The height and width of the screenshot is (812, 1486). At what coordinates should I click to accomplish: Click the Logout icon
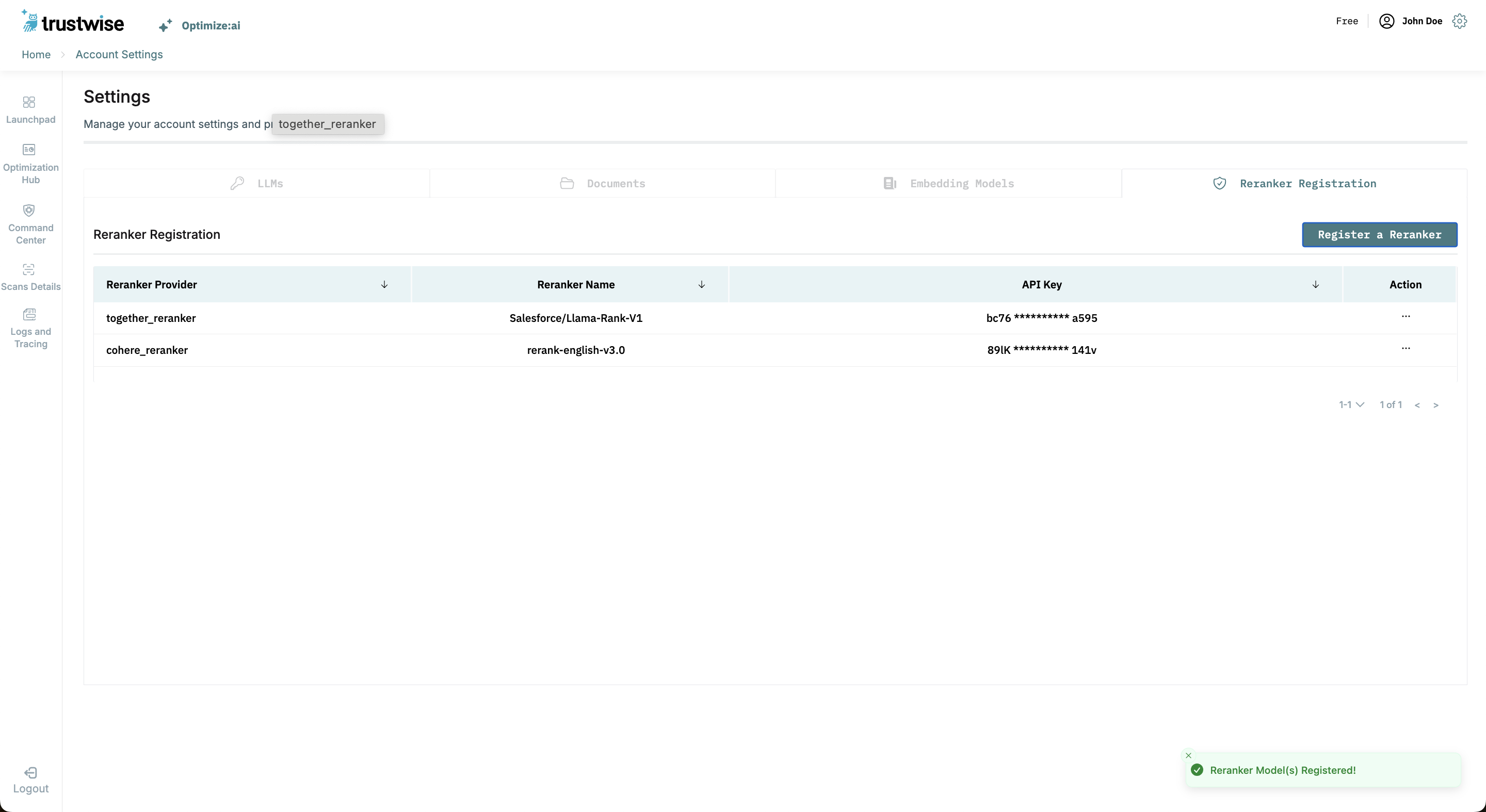tap(30, 773)
